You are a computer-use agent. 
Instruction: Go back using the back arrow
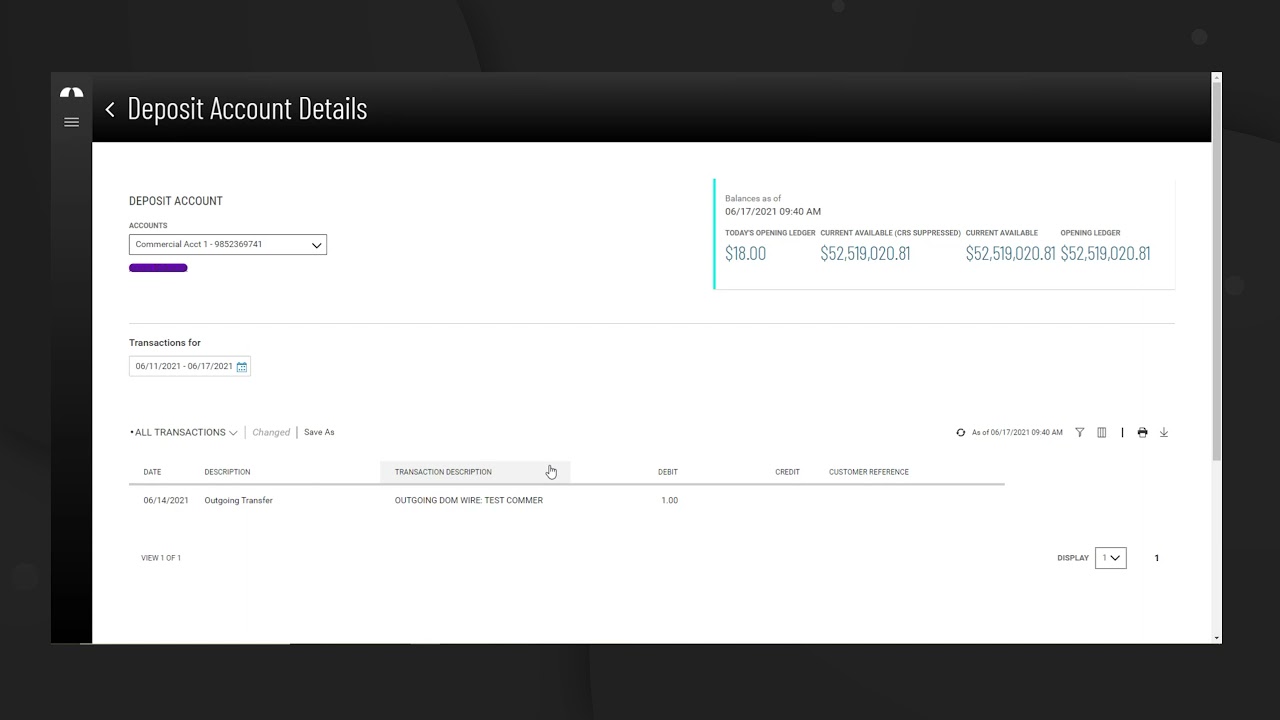pyautogui.click(x=110, y=109)
